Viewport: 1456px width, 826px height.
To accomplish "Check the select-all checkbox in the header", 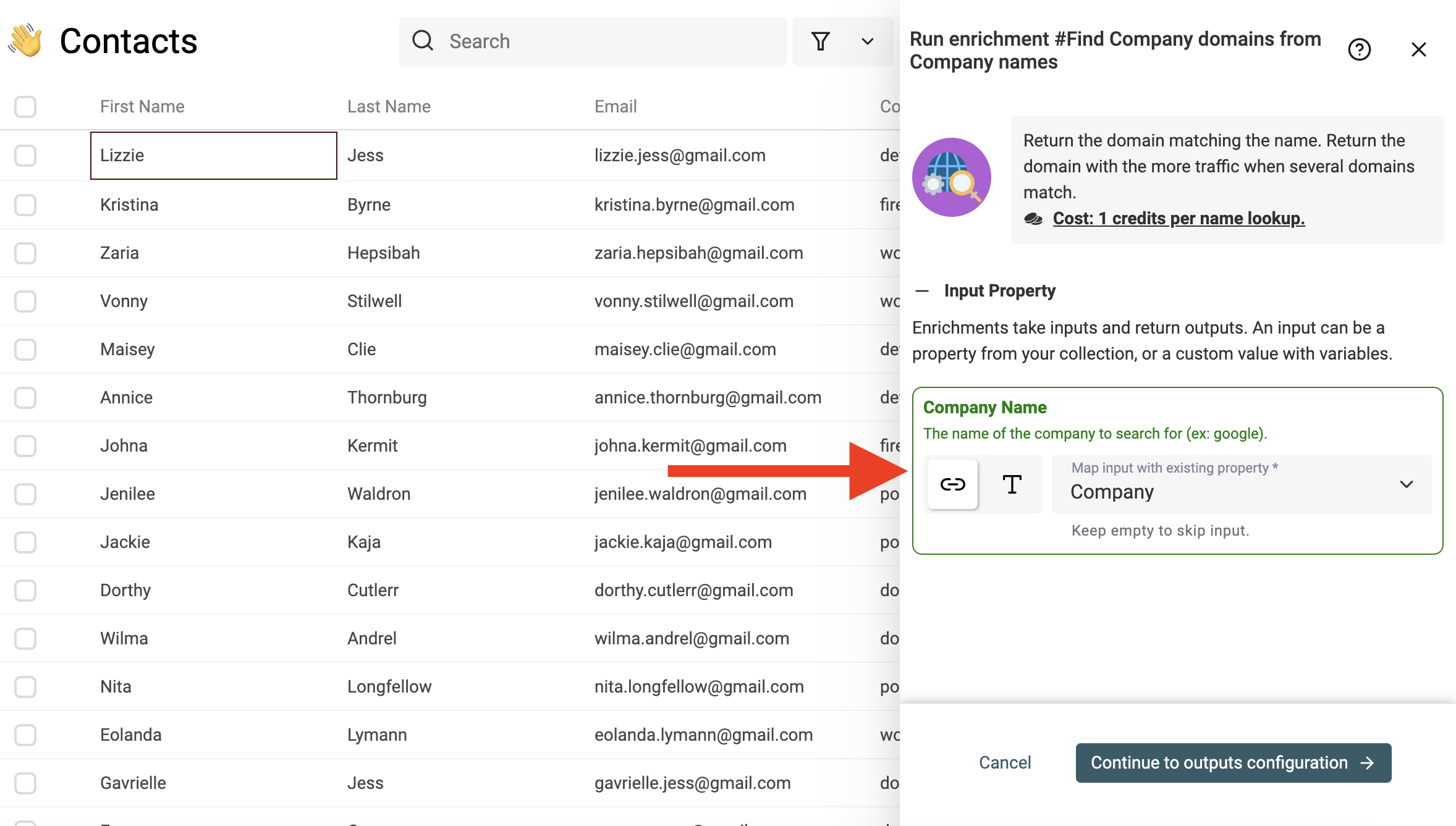I will [x=25, y=106].
